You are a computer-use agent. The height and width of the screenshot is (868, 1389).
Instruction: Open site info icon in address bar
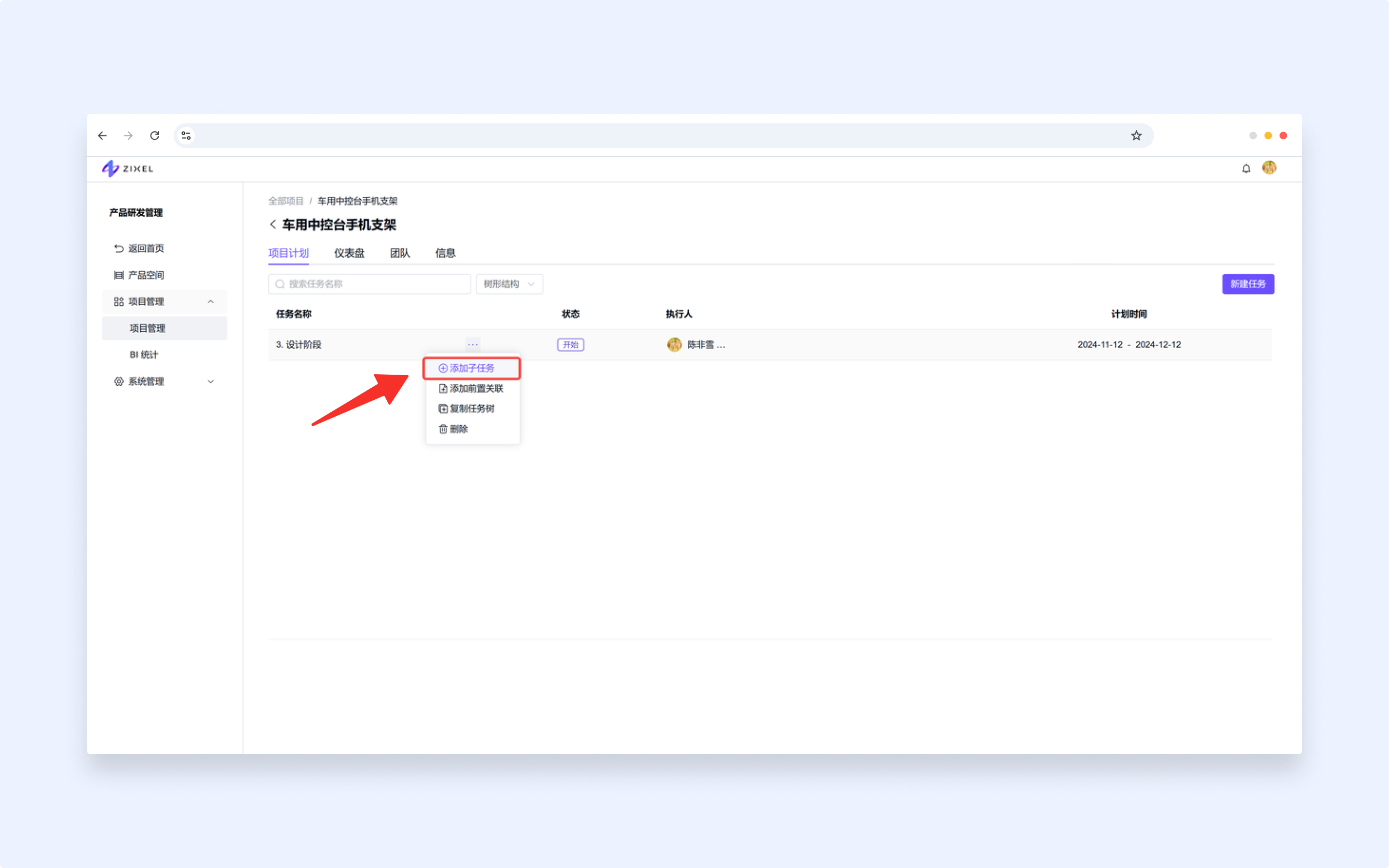click(186, 136)
